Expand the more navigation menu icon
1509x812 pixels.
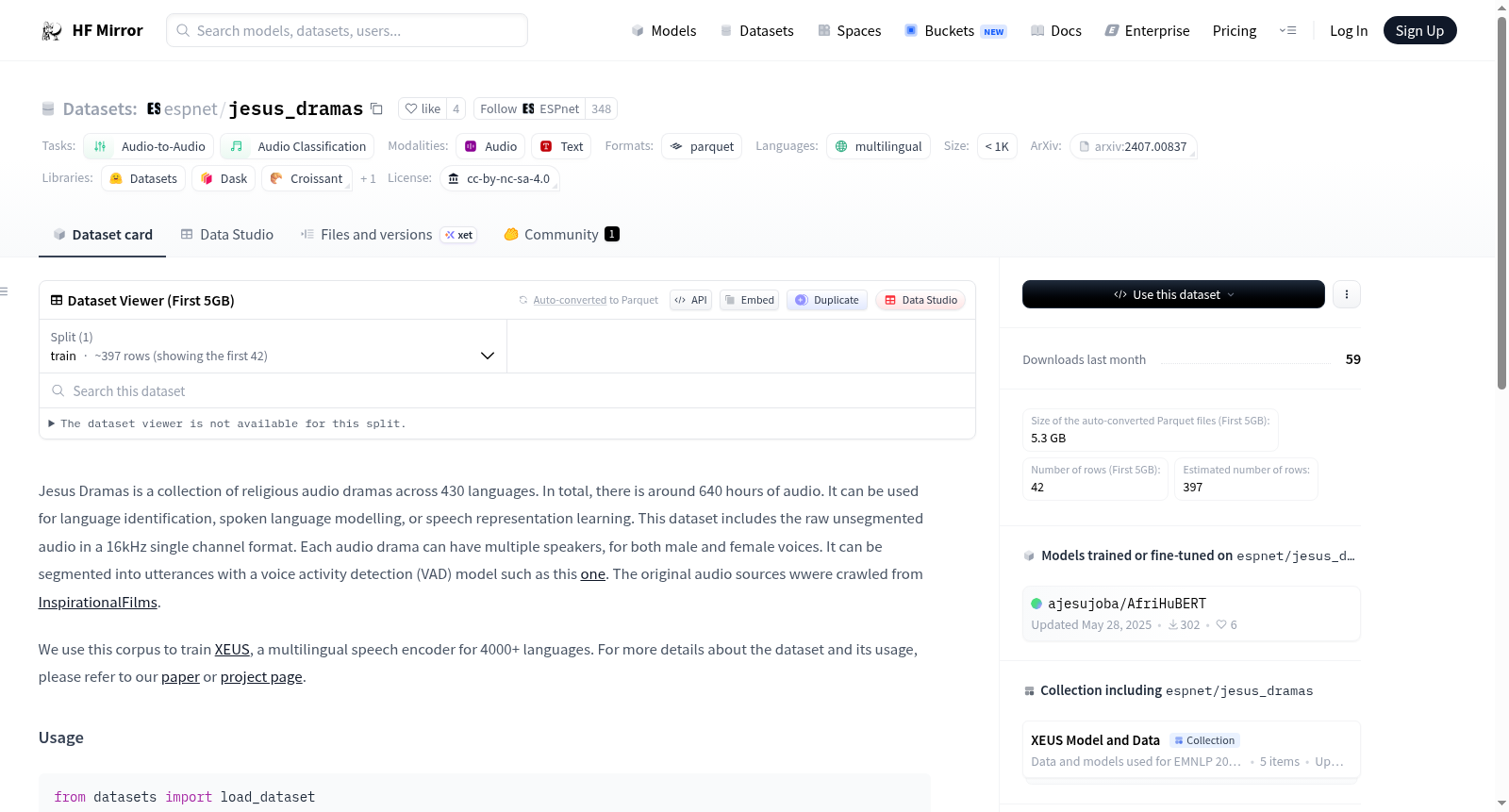pos(1287,30)
